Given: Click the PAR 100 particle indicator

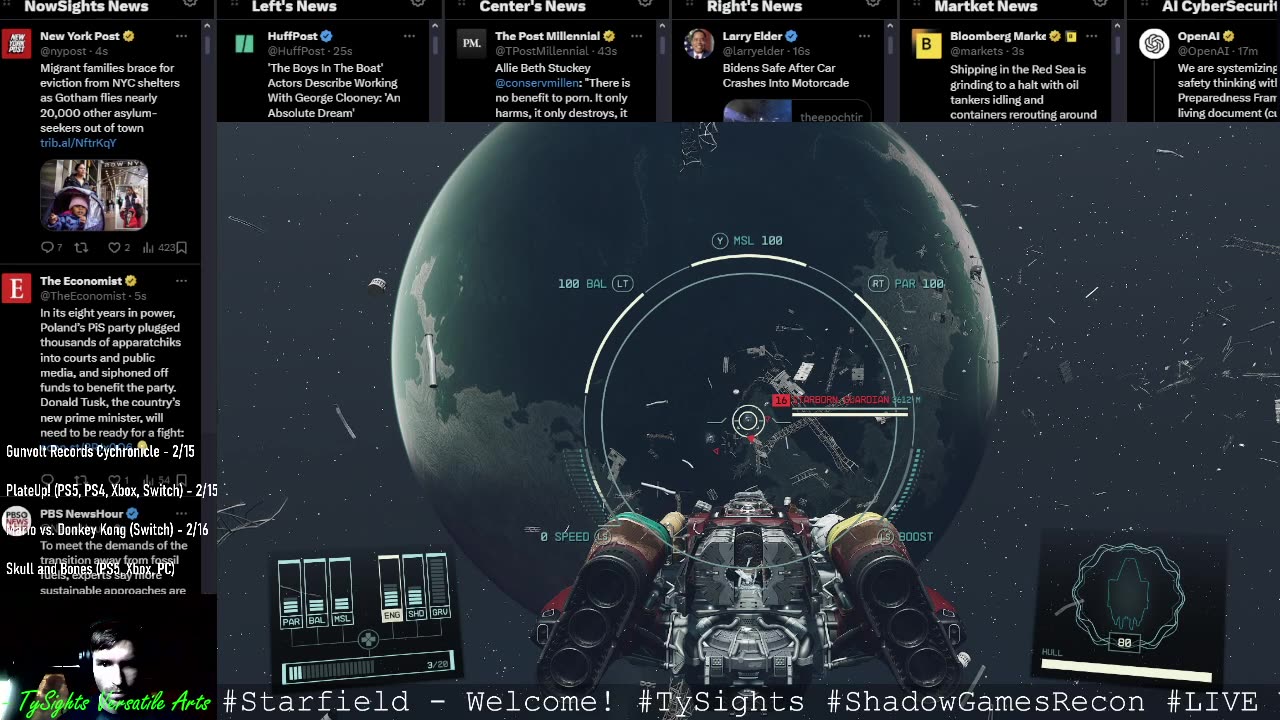Looking at the screenshot, I should [x=907, y=284].
